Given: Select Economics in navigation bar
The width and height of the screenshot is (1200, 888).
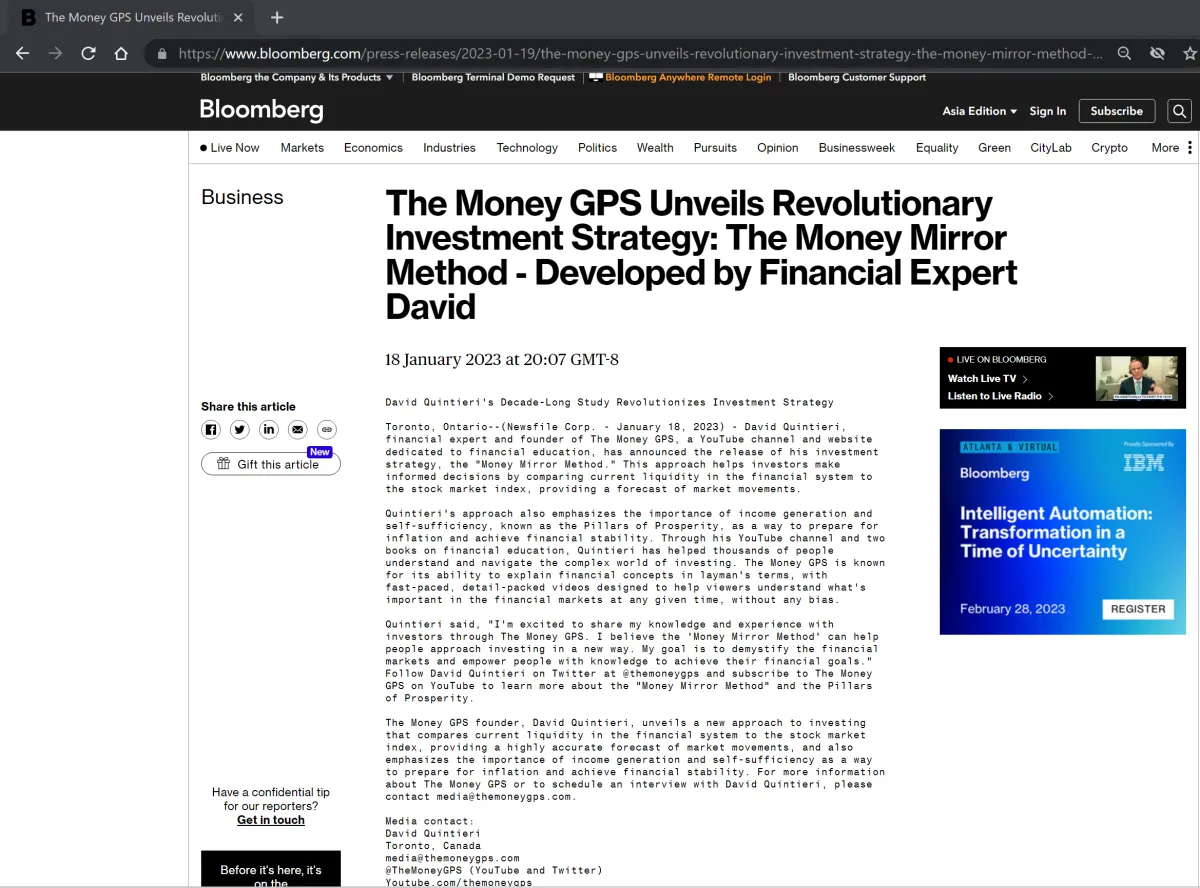Looking at the screenshot, I should tap(373, 148).
